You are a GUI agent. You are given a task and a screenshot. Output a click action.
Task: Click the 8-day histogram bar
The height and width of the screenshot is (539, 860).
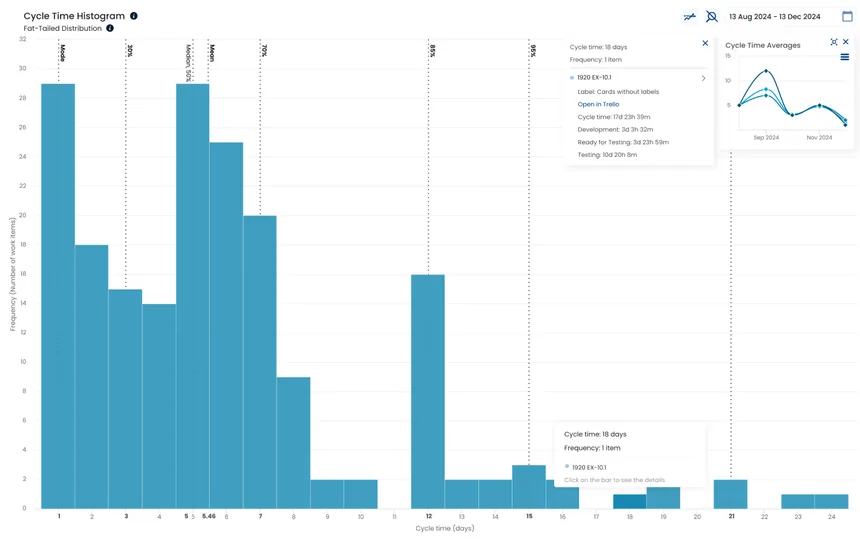click(x=293, y=443)
